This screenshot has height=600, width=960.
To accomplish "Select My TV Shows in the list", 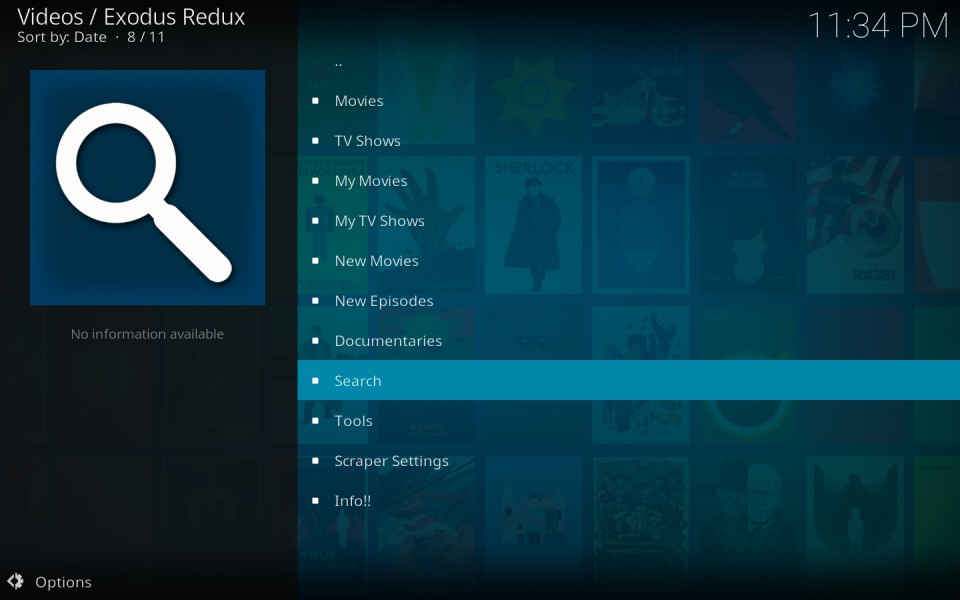I will 629,220.
